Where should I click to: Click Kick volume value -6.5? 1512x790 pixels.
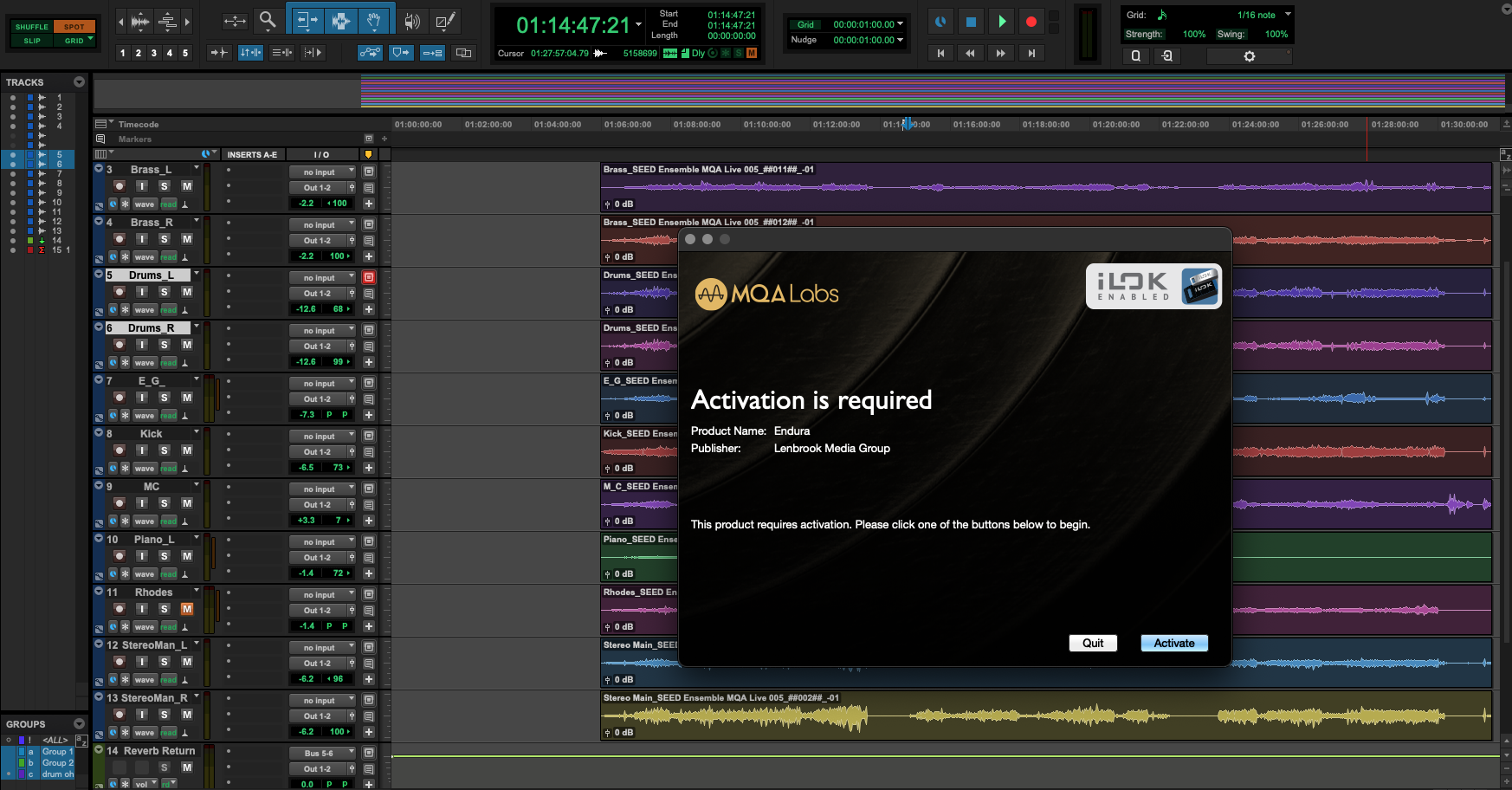point(307,468)
